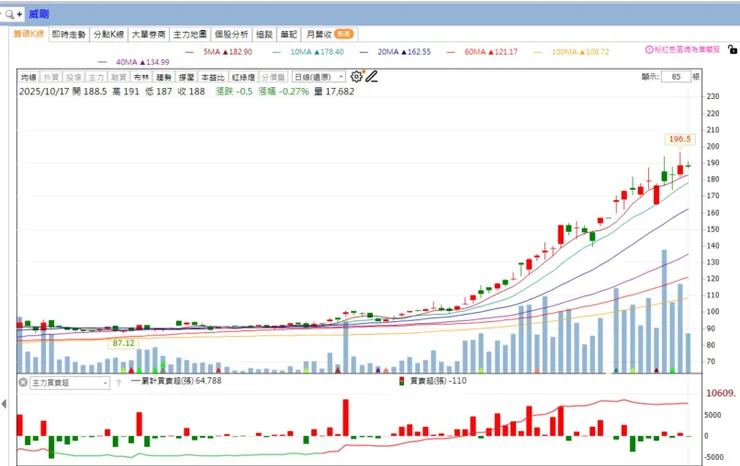This screenshot has width=740, height=466.
Task: Click the 10609. axis value
Action: tap(721, 393)
